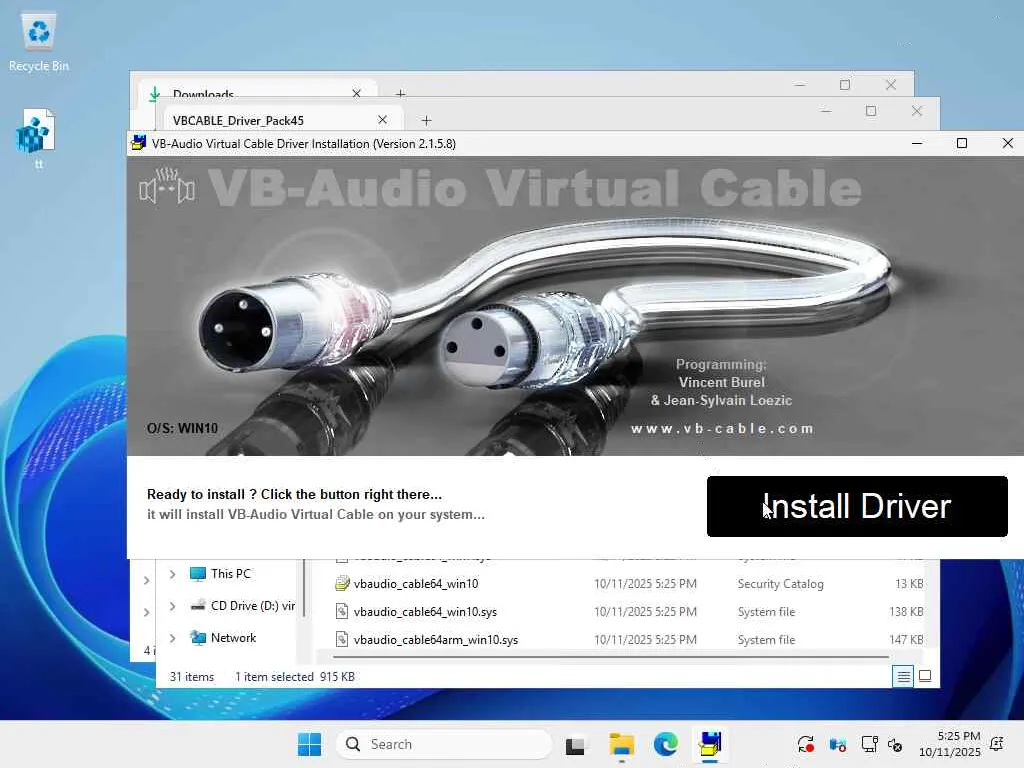Activate VB-Cable installer taskbar icon
1024x768 pixels.
coord(710,744)
